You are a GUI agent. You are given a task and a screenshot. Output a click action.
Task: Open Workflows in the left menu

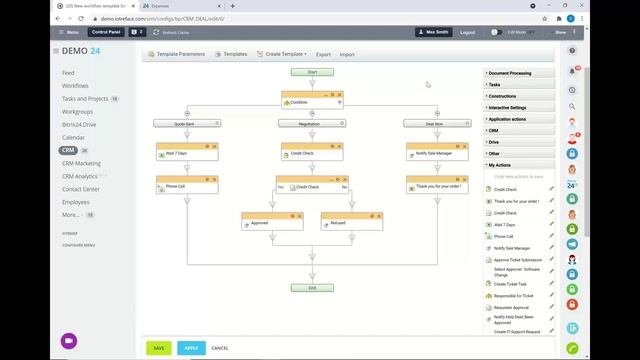75,86
